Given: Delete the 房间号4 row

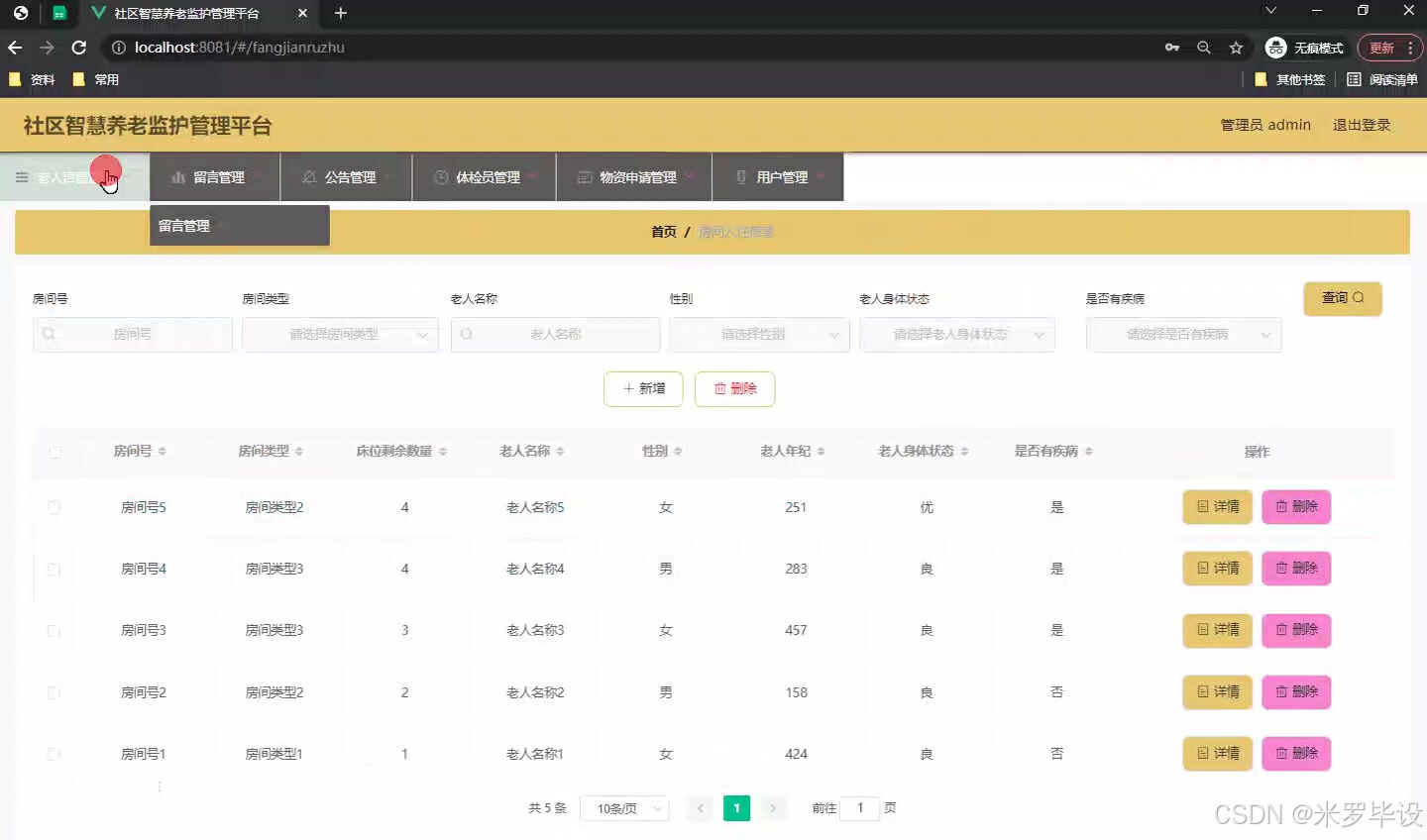Looking at the screenshot, I should (1296, 569).
